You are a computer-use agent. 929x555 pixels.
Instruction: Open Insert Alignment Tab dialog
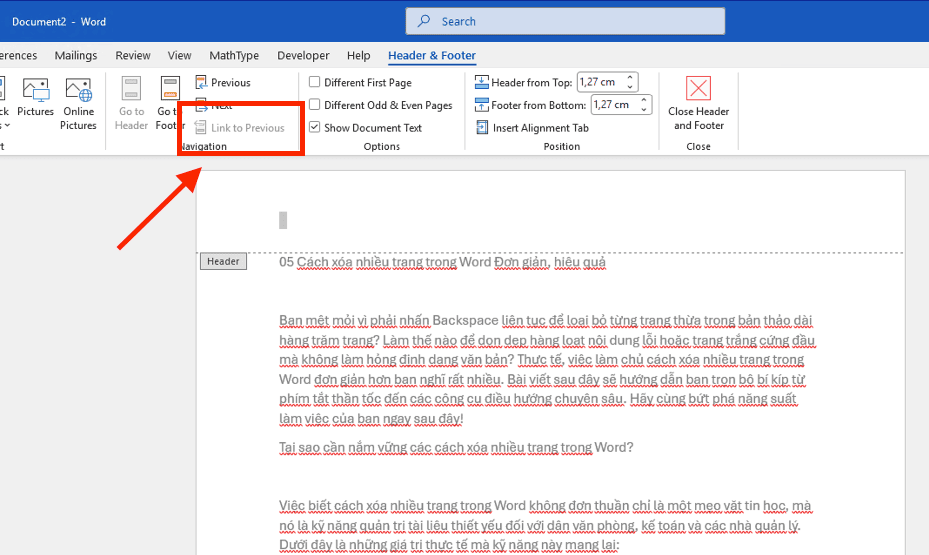coord(532,127)
